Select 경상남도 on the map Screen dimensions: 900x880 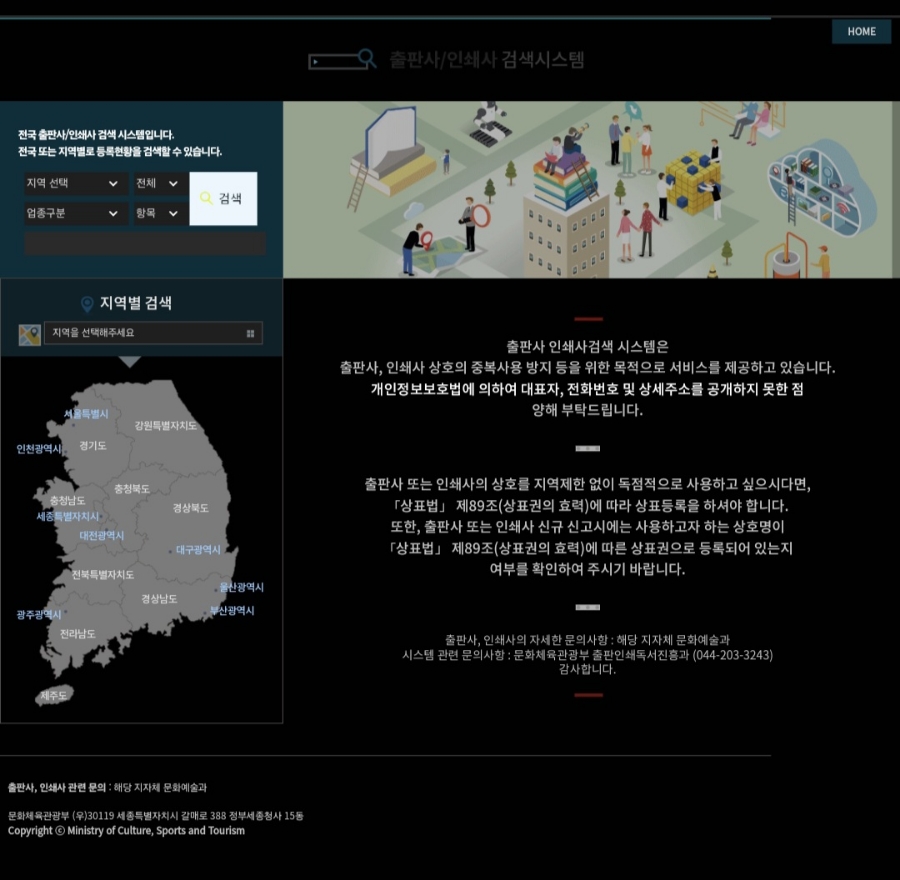coord(159,599)
